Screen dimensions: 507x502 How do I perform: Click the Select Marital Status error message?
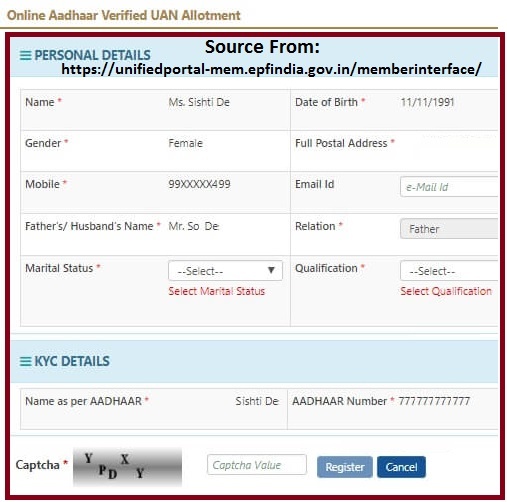[217, 291]
